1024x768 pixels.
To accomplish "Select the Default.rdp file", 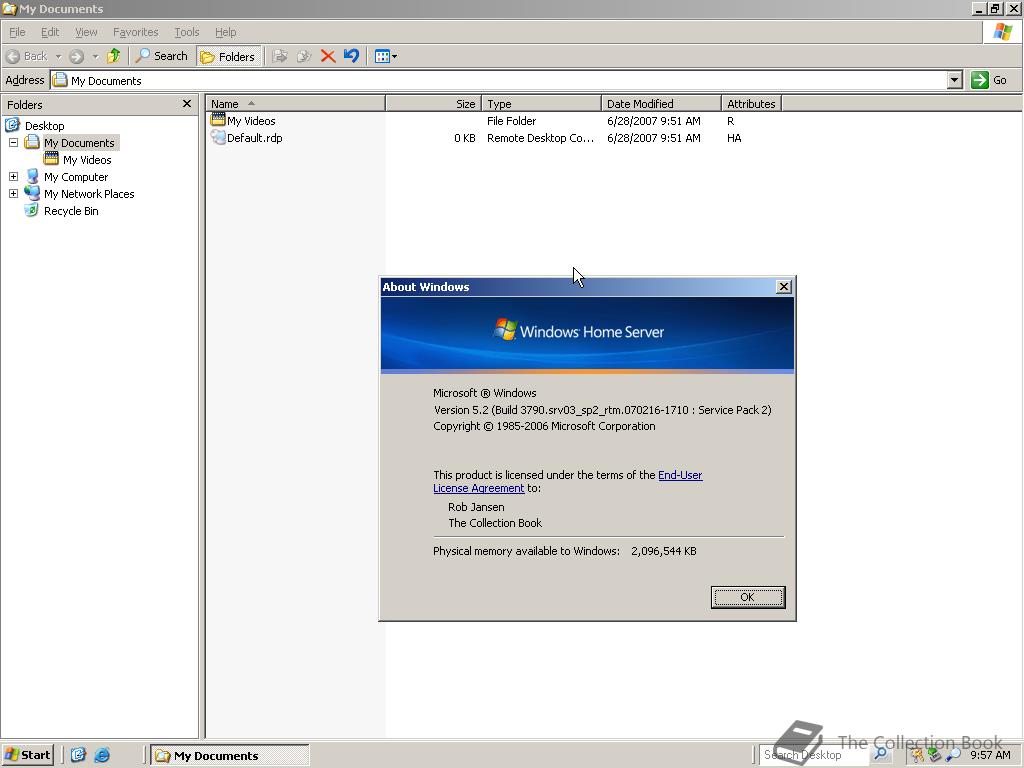I will (255, 138).
